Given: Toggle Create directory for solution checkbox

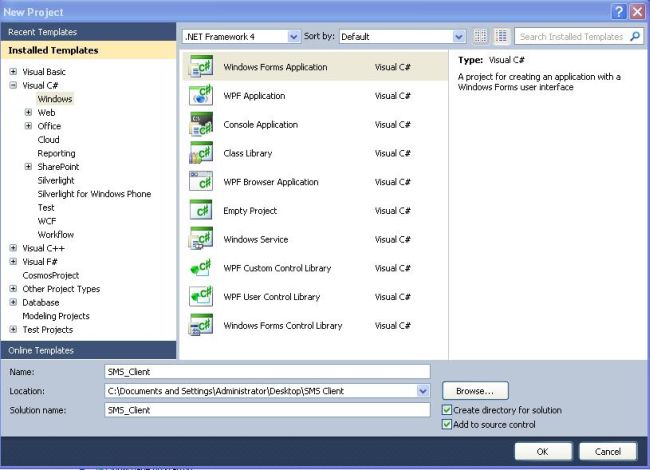Looking at the screenshot, I should (x=446, y=410).
